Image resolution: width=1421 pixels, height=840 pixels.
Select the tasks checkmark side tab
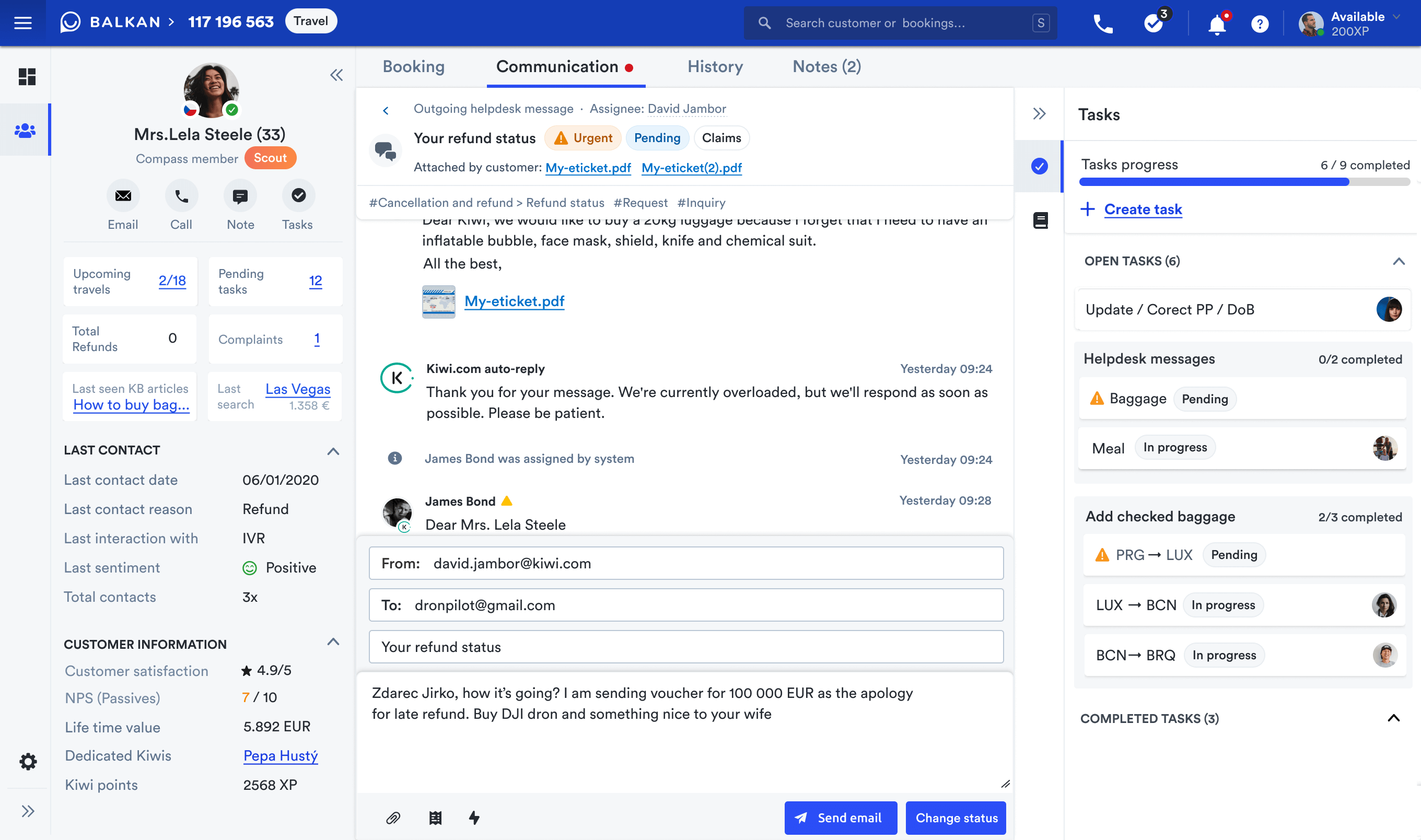tap(1039, 166)
